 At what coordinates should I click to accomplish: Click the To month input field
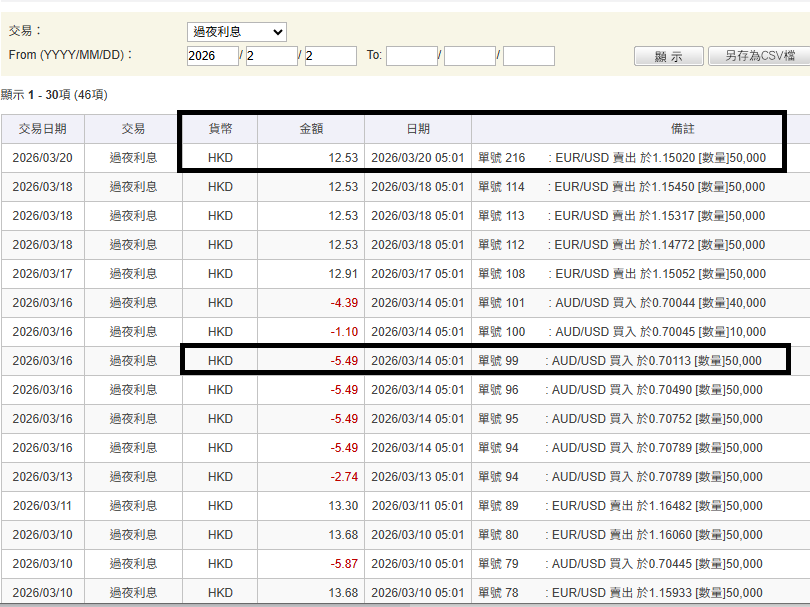pyautogui.click(x=470, y=56)
